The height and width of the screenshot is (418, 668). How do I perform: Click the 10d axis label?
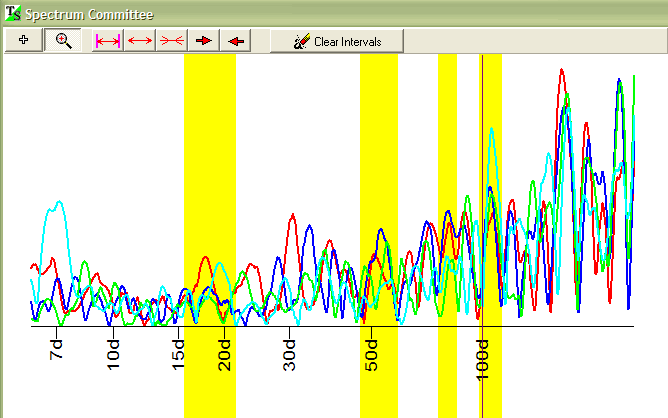click(113, 355)
